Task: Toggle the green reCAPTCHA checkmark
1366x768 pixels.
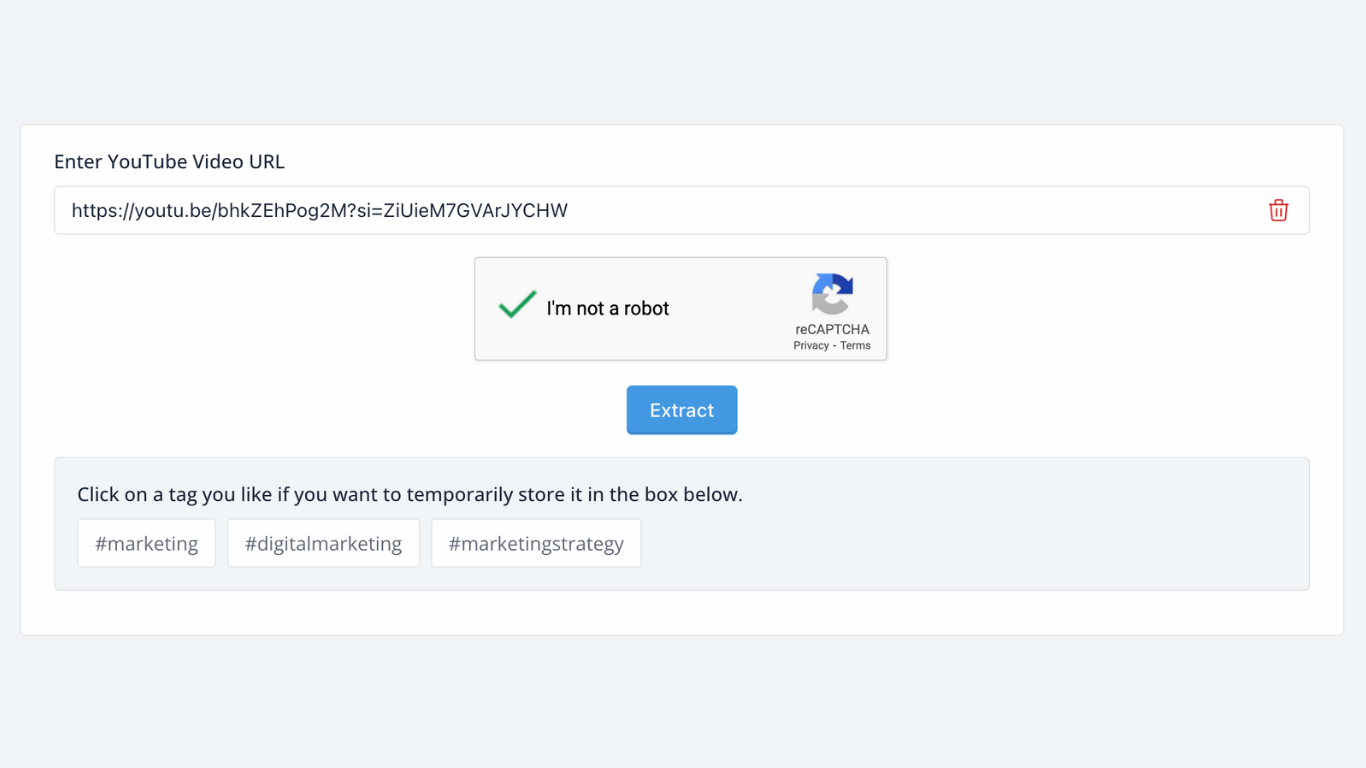Action: 517,305
